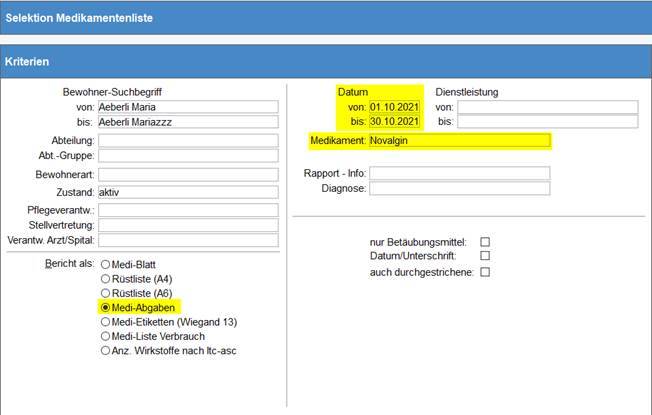Click into the Bewohnerart field

(188, 175)
